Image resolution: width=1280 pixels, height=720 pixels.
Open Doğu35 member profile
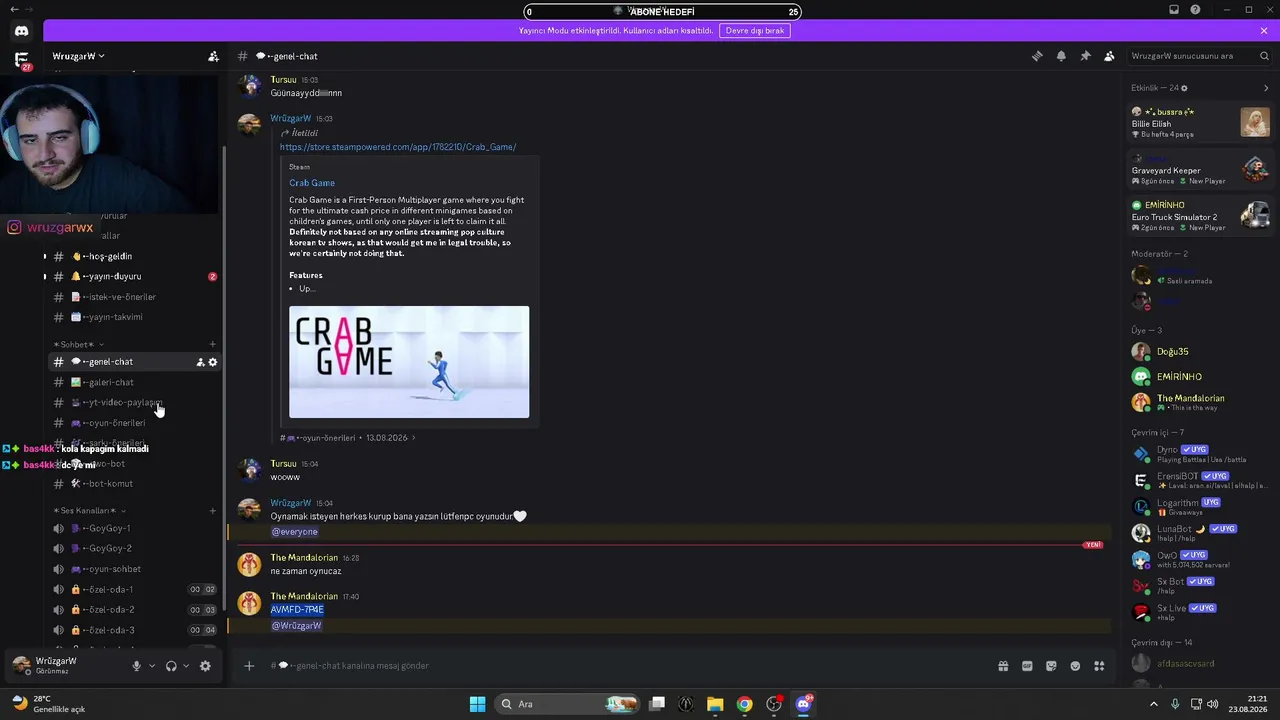(x=1200, y=352)
